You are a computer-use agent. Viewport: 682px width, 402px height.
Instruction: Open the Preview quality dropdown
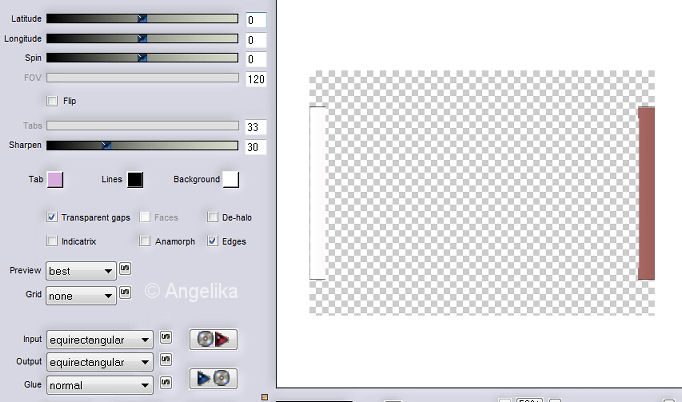tap(81, 271)
